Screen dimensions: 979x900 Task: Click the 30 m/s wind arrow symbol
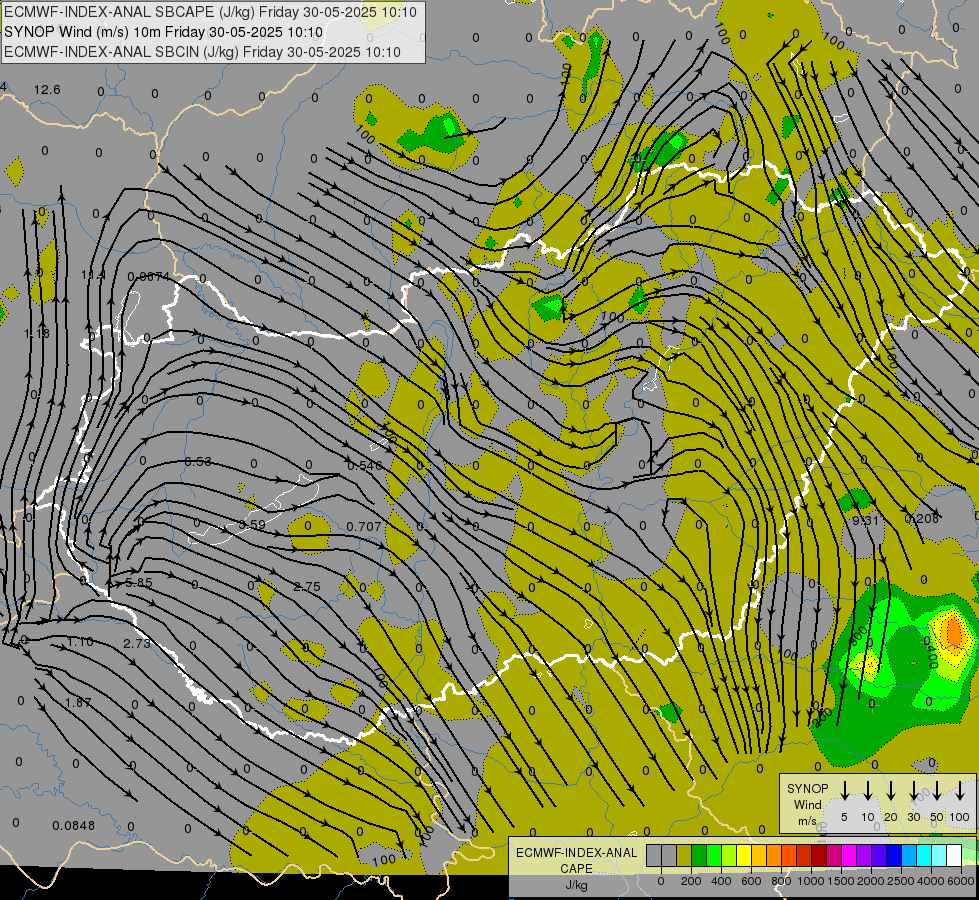[914, 791]
